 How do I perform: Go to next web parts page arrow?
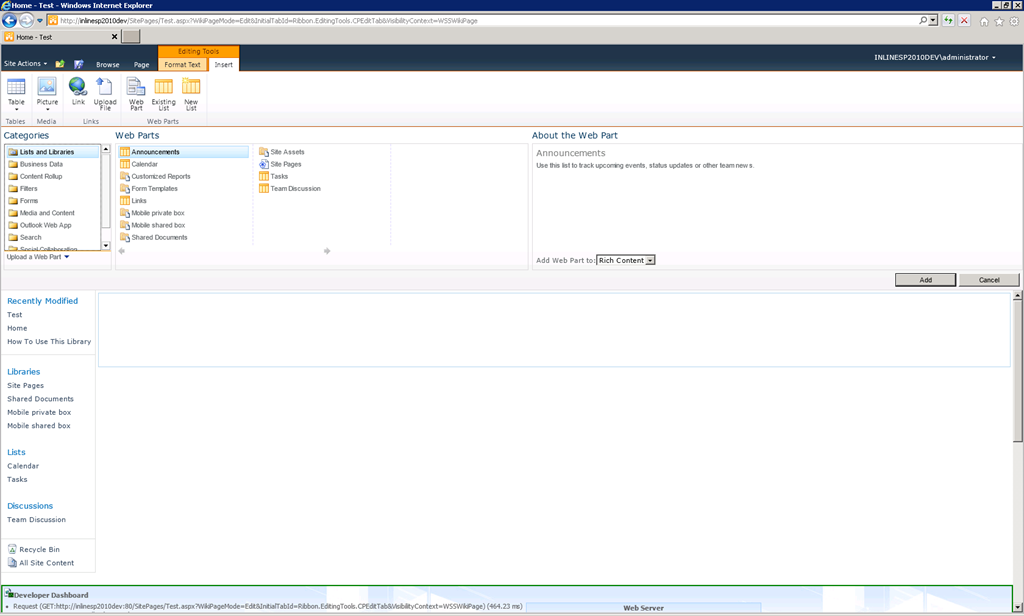(327, 251)
